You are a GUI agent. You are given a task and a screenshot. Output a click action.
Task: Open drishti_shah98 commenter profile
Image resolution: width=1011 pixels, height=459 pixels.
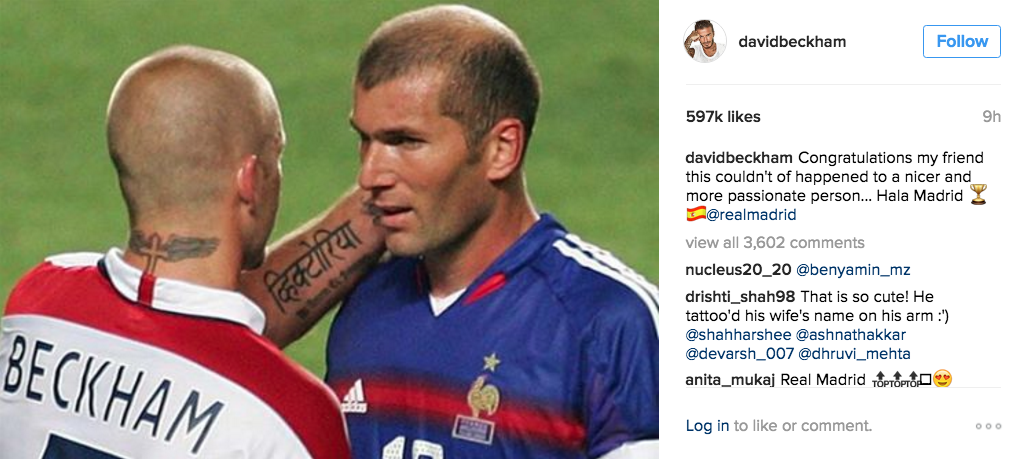pyautogui.click(x=740, y=297)
